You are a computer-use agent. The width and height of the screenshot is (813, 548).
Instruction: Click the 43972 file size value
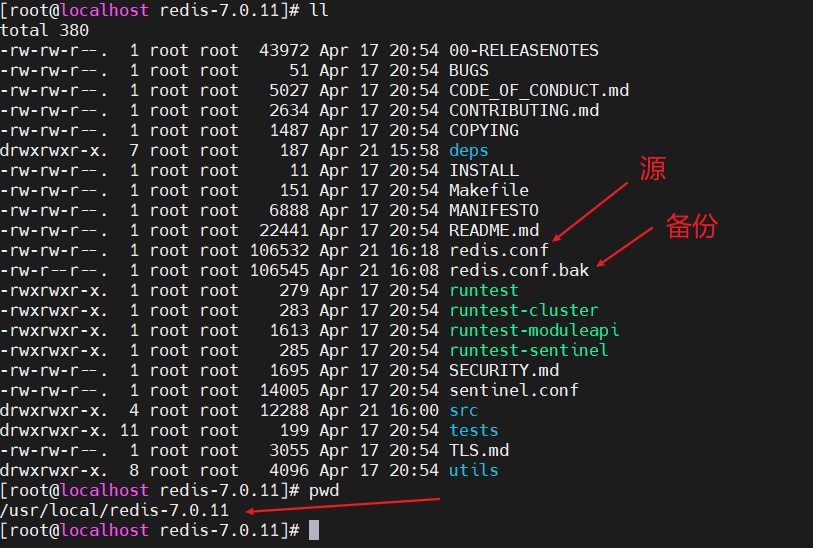[284, 50]
